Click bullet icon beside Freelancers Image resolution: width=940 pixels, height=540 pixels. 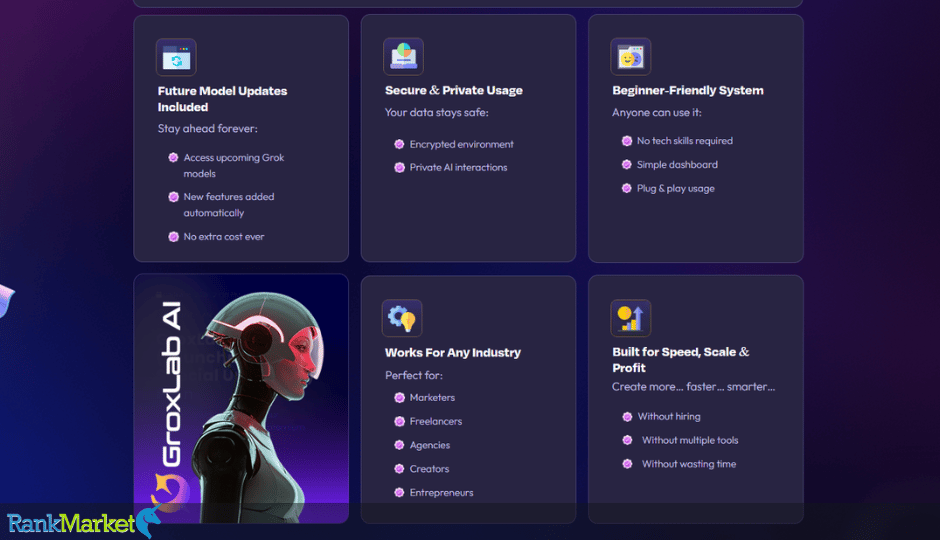pos(399,421)
